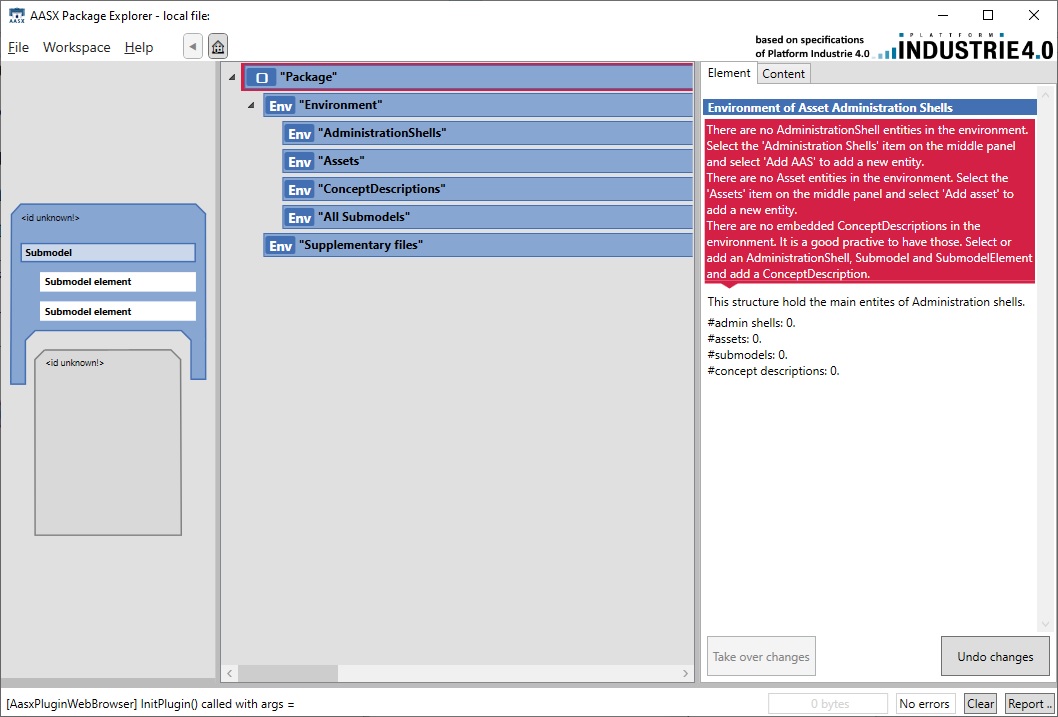Select the Supplementary files tree item

click(361, 245)
